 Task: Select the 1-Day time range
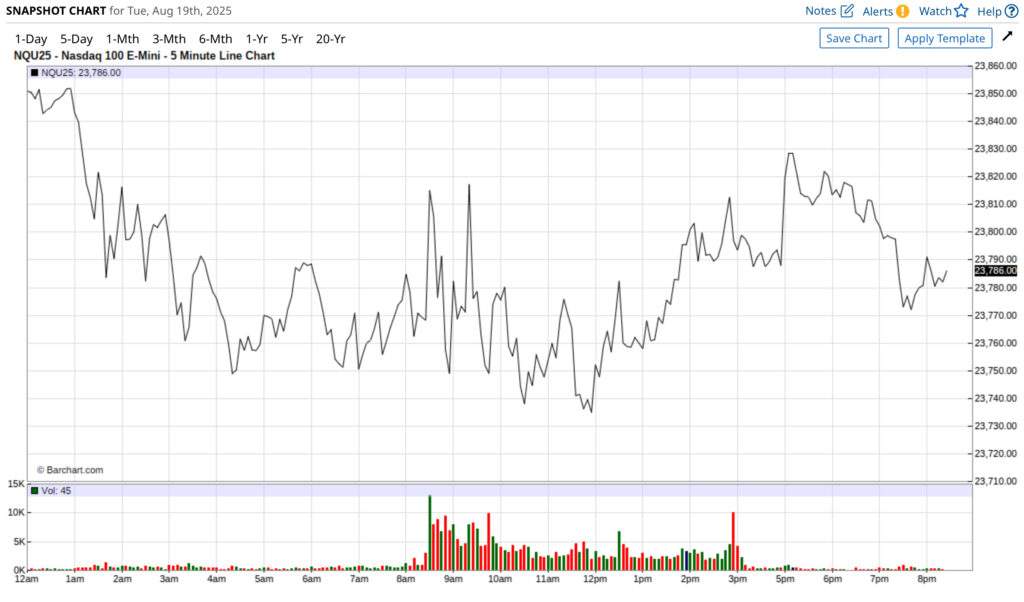(x=31, y=39)
